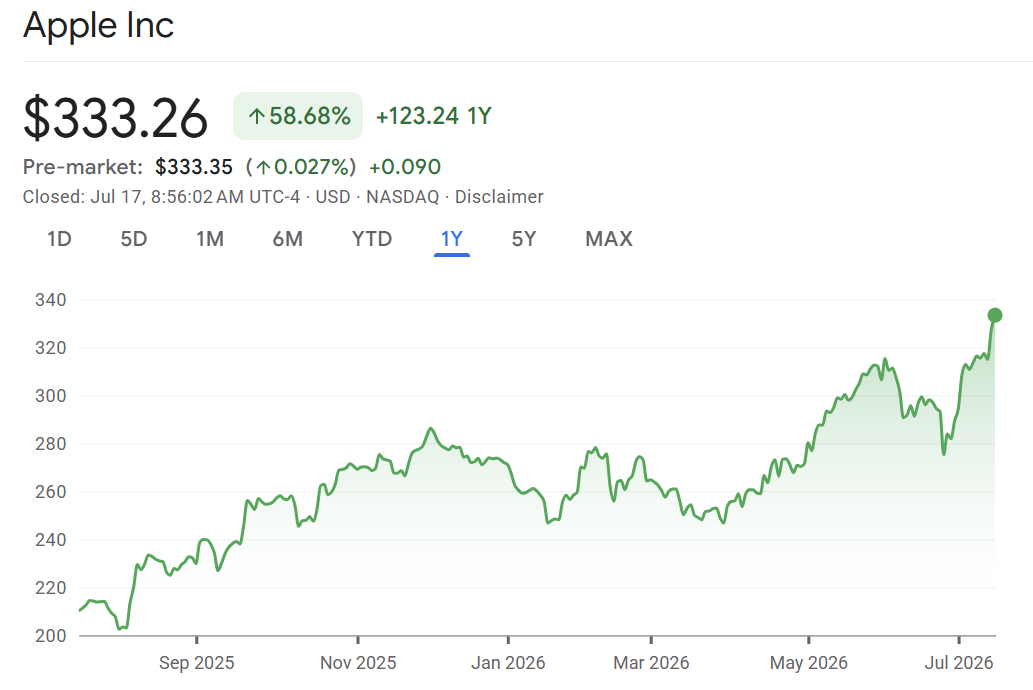Click the Nov 2025 axis label
Screen dimensions: 1033x690
point(358,663)
